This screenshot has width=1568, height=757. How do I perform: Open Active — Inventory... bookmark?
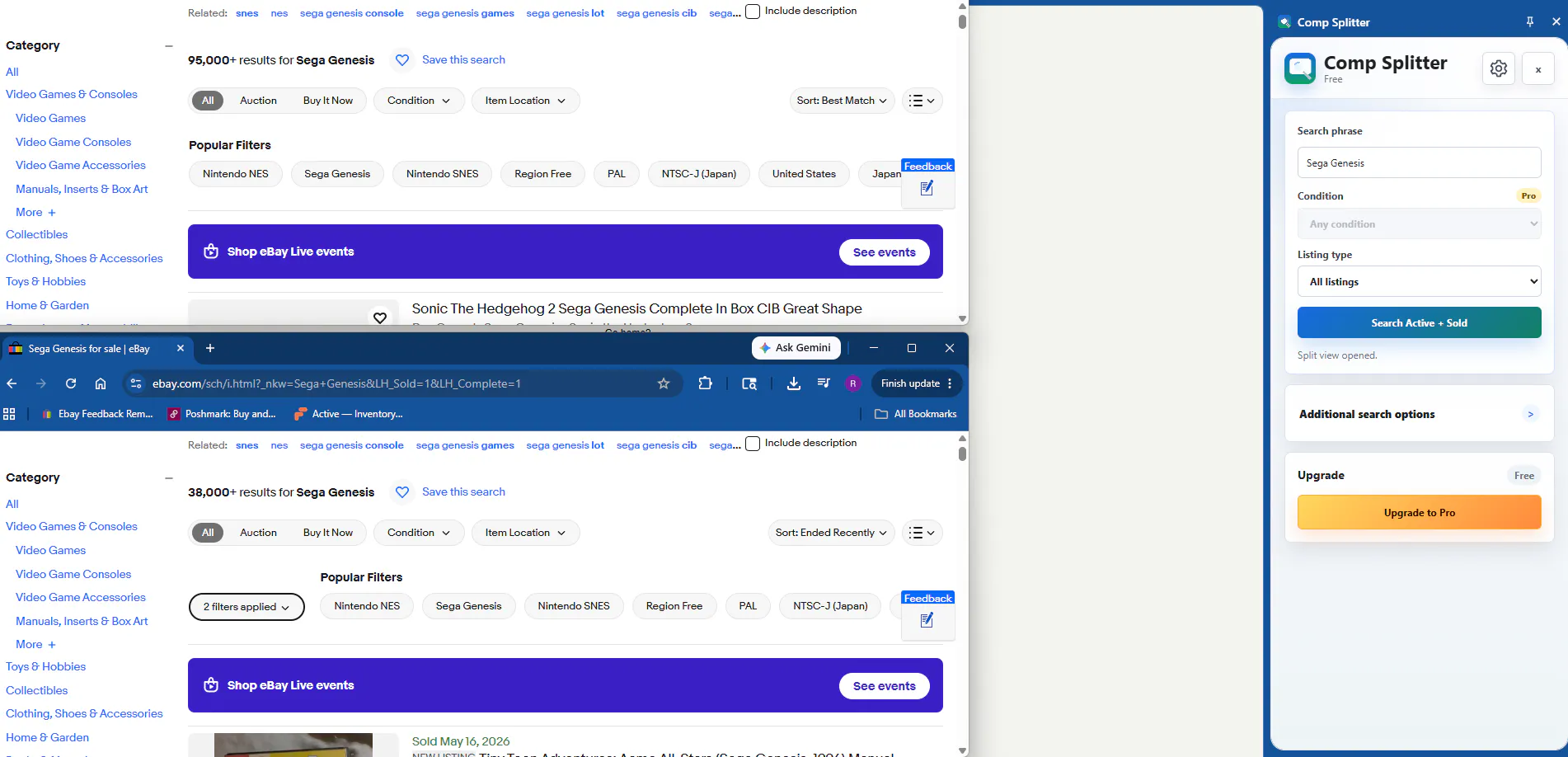[x=350, y=414]
